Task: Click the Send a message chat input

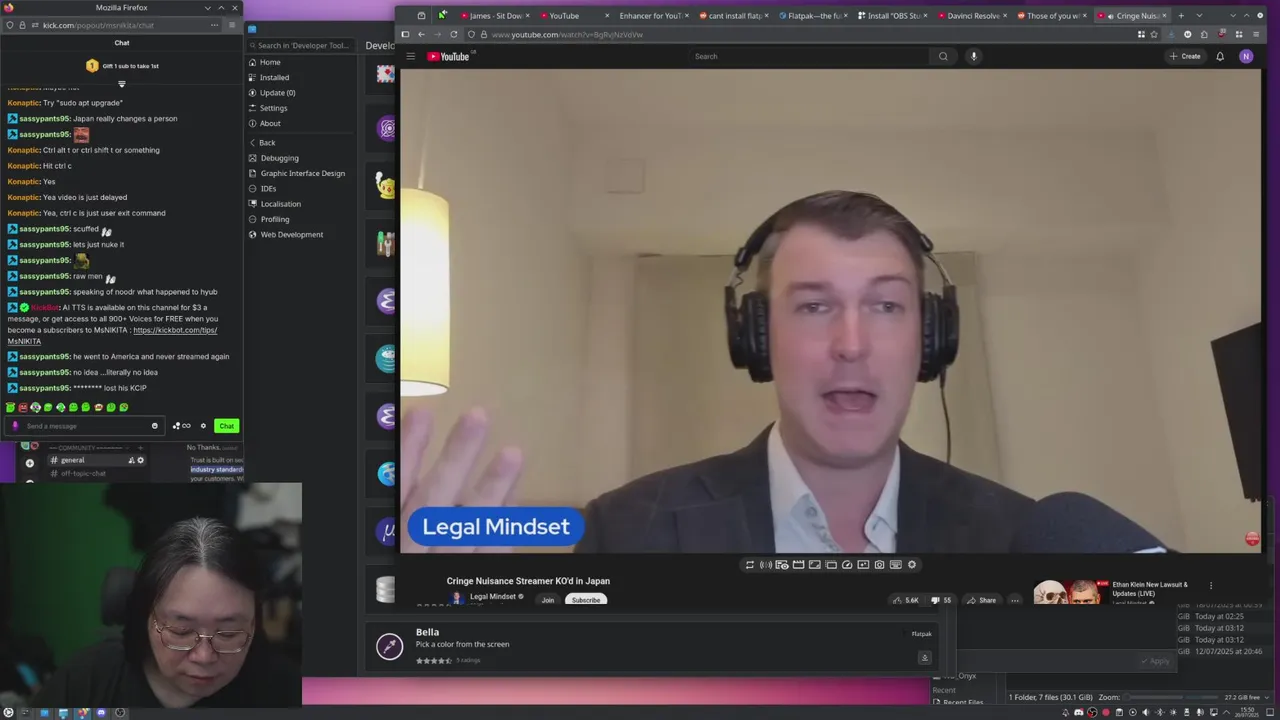Action: [85, 426]
